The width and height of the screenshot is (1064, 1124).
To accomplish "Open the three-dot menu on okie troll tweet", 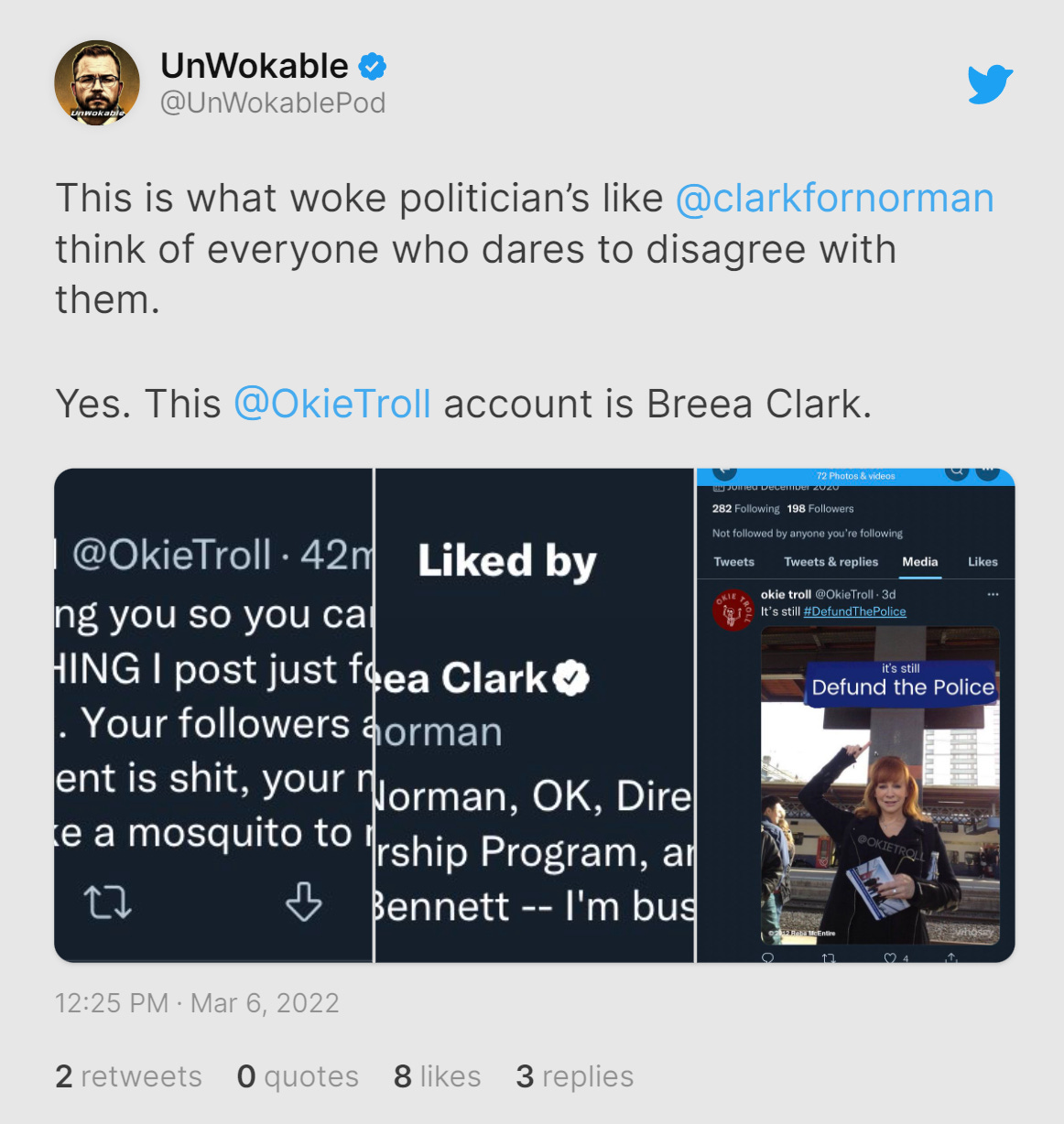I will 993,595.
